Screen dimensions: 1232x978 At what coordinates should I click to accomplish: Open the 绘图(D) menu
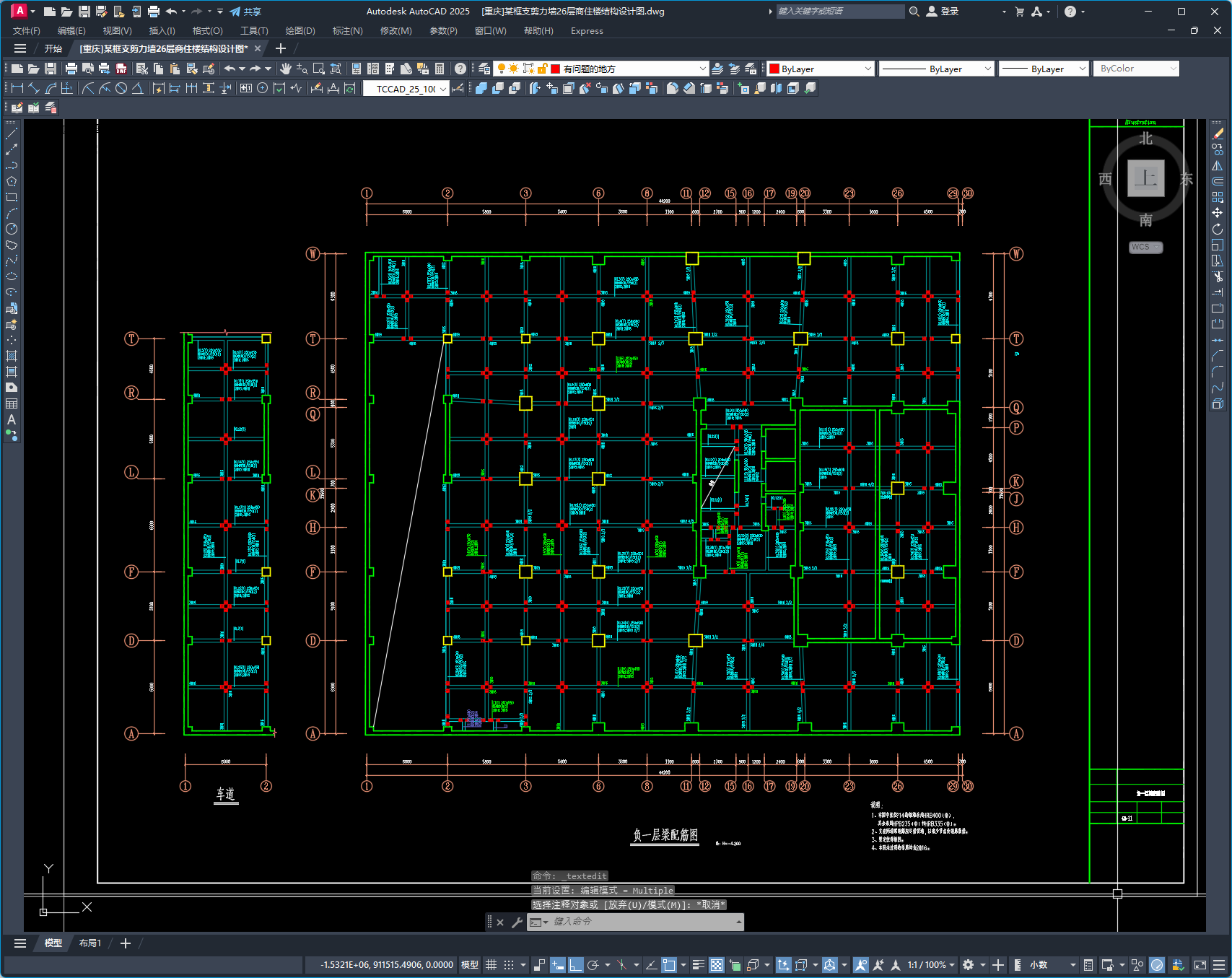[x=300, y=31]
